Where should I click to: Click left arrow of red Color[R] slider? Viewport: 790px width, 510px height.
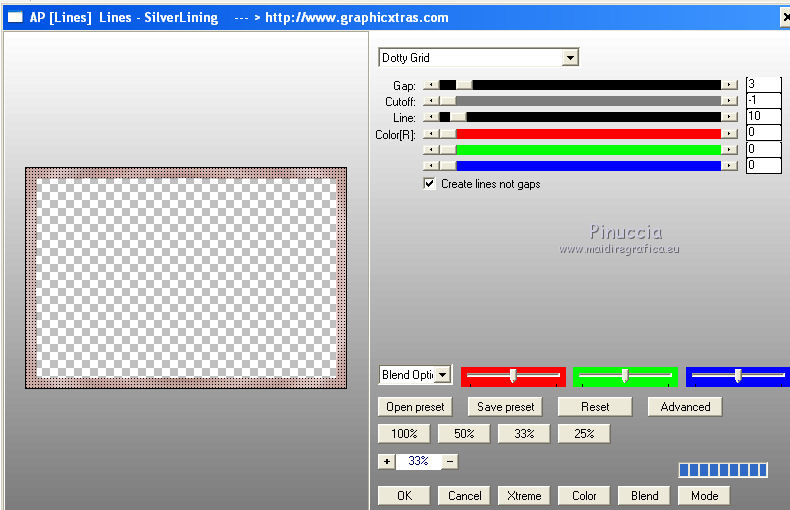point(431,134)
